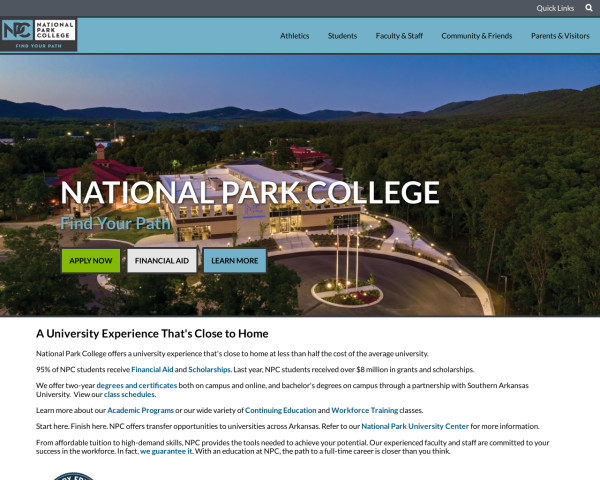The image size is (600, 480).
Task: Select Faculty & Staff in navigation
Action: coord(399,36)
